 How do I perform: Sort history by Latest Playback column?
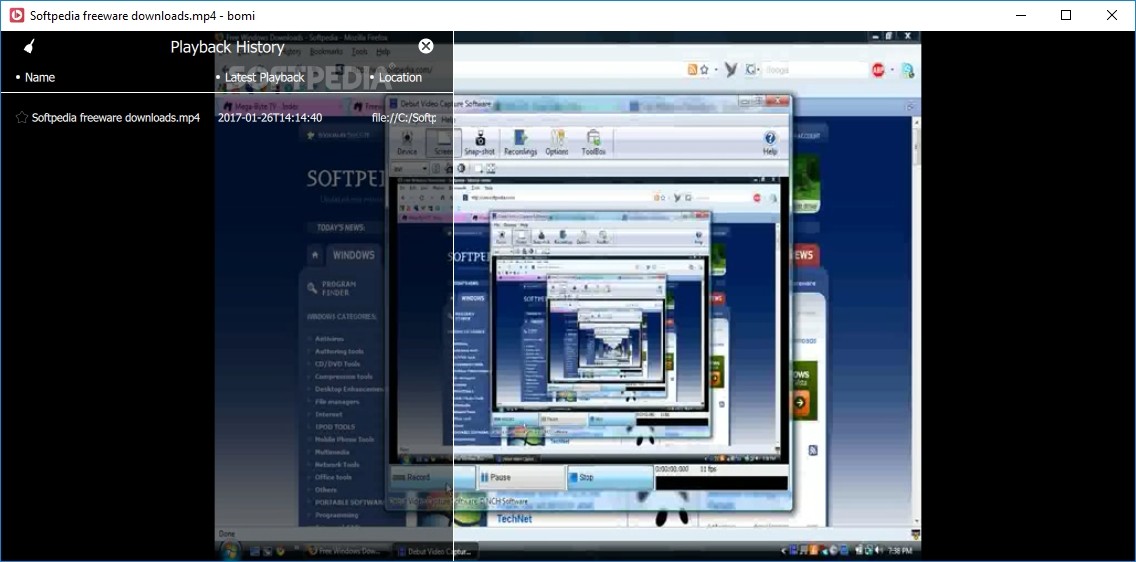pyautogui.click(x=264, y=77)
